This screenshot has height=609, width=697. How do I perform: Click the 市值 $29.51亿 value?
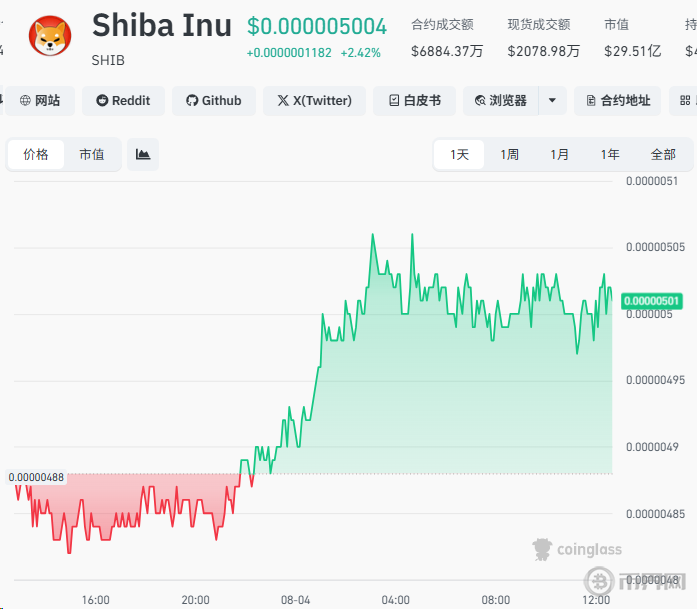[x=633, y=51]
